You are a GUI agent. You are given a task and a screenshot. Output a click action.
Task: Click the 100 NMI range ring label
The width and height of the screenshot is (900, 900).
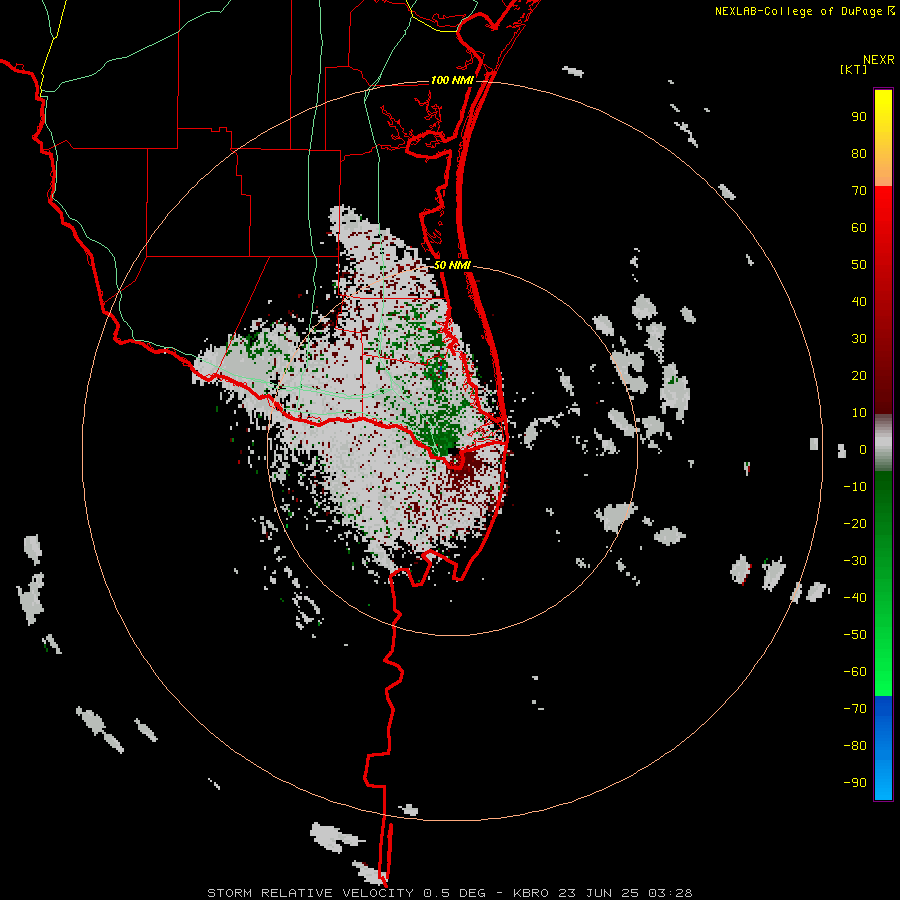coord(452,80)
